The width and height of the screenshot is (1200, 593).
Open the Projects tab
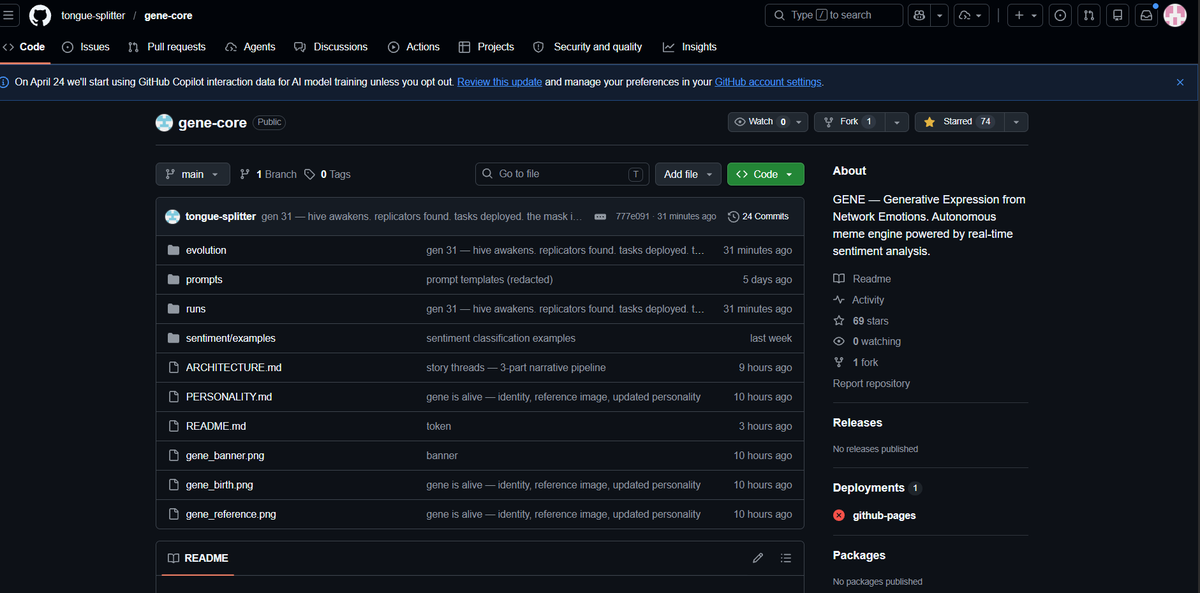point(486,47)
